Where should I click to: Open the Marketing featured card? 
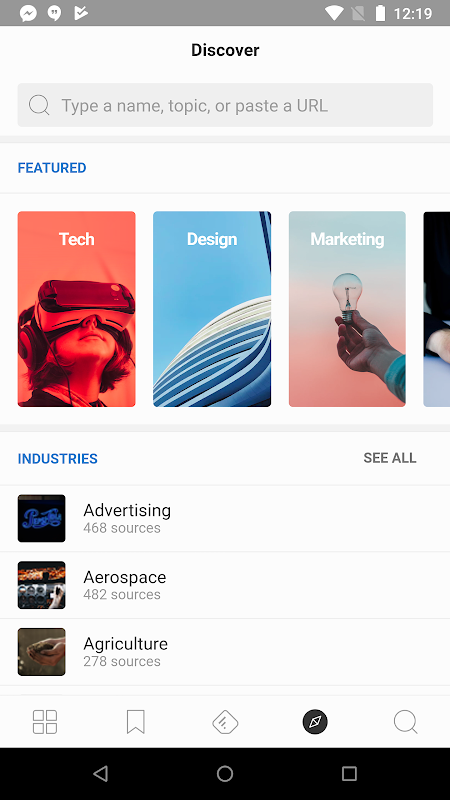click(347, 309)
